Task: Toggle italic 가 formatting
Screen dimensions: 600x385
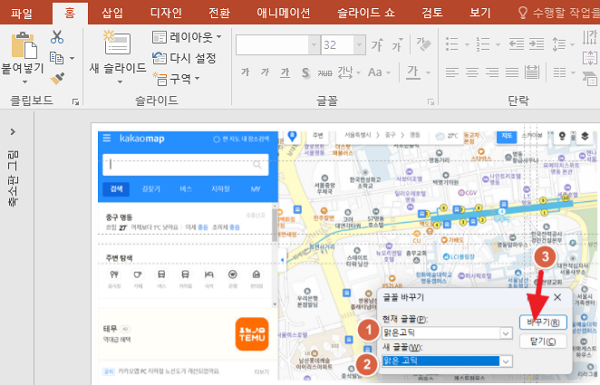Action: pos(265,72)
